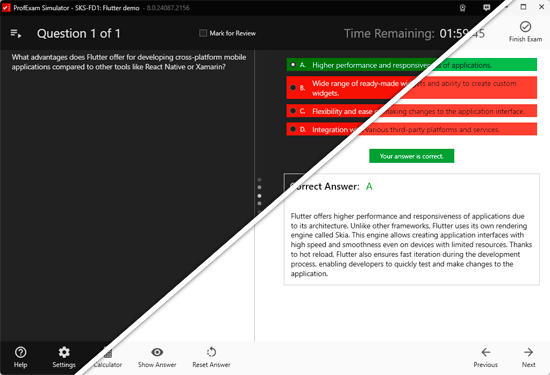
Task: Click the 'Your answer is correct.' banner
Action: [x=411, y=156]
